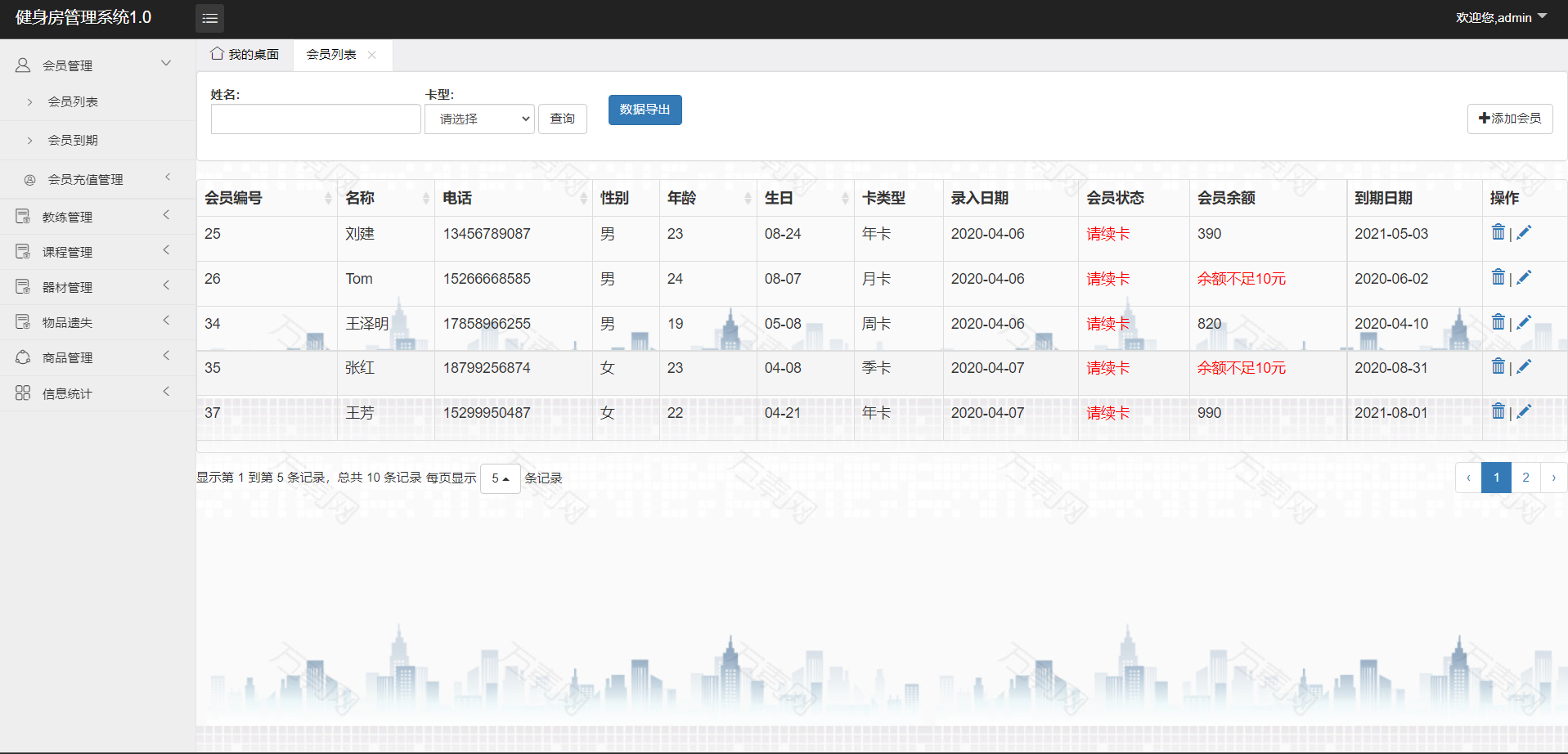Open the admin user dropdown menu
Viewport: 1568px width, 754px height.
[1502, 17]
